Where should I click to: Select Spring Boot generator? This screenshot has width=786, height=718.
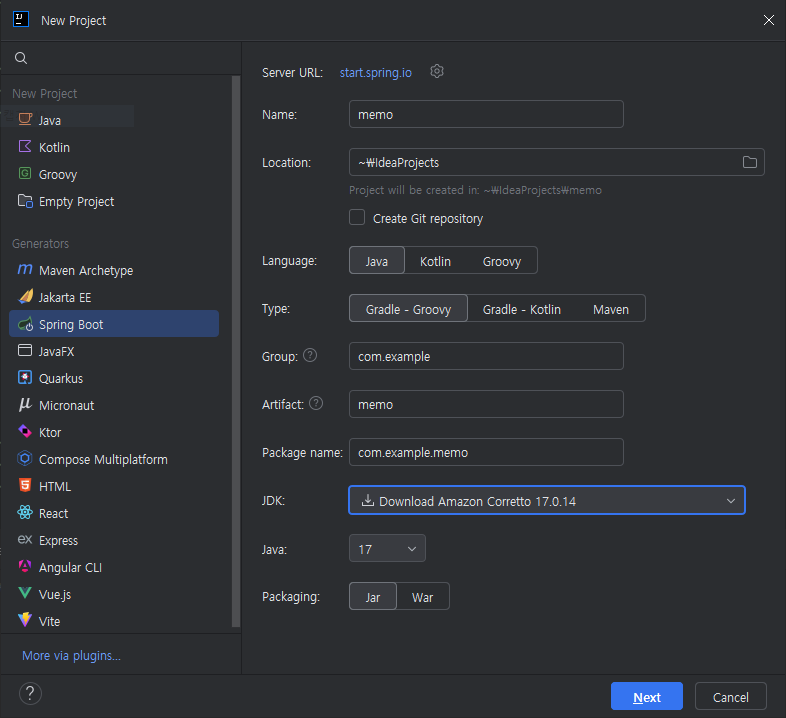(x=114, y=324)
